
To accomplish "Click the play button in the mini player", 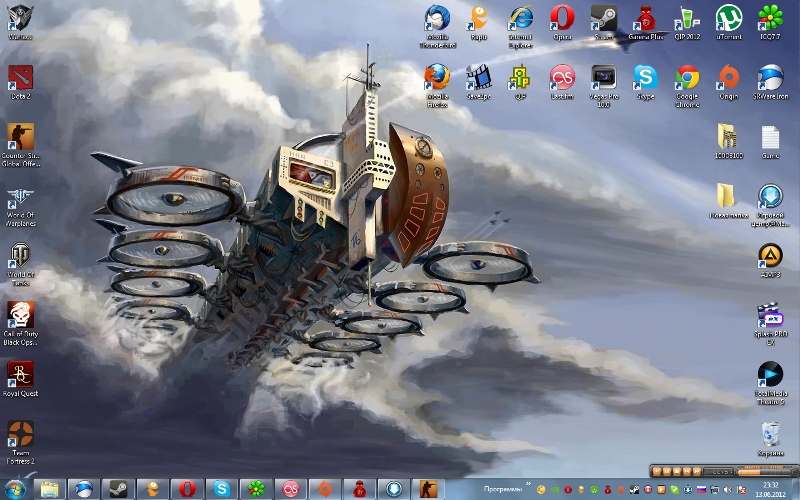I will pos(657,471).
